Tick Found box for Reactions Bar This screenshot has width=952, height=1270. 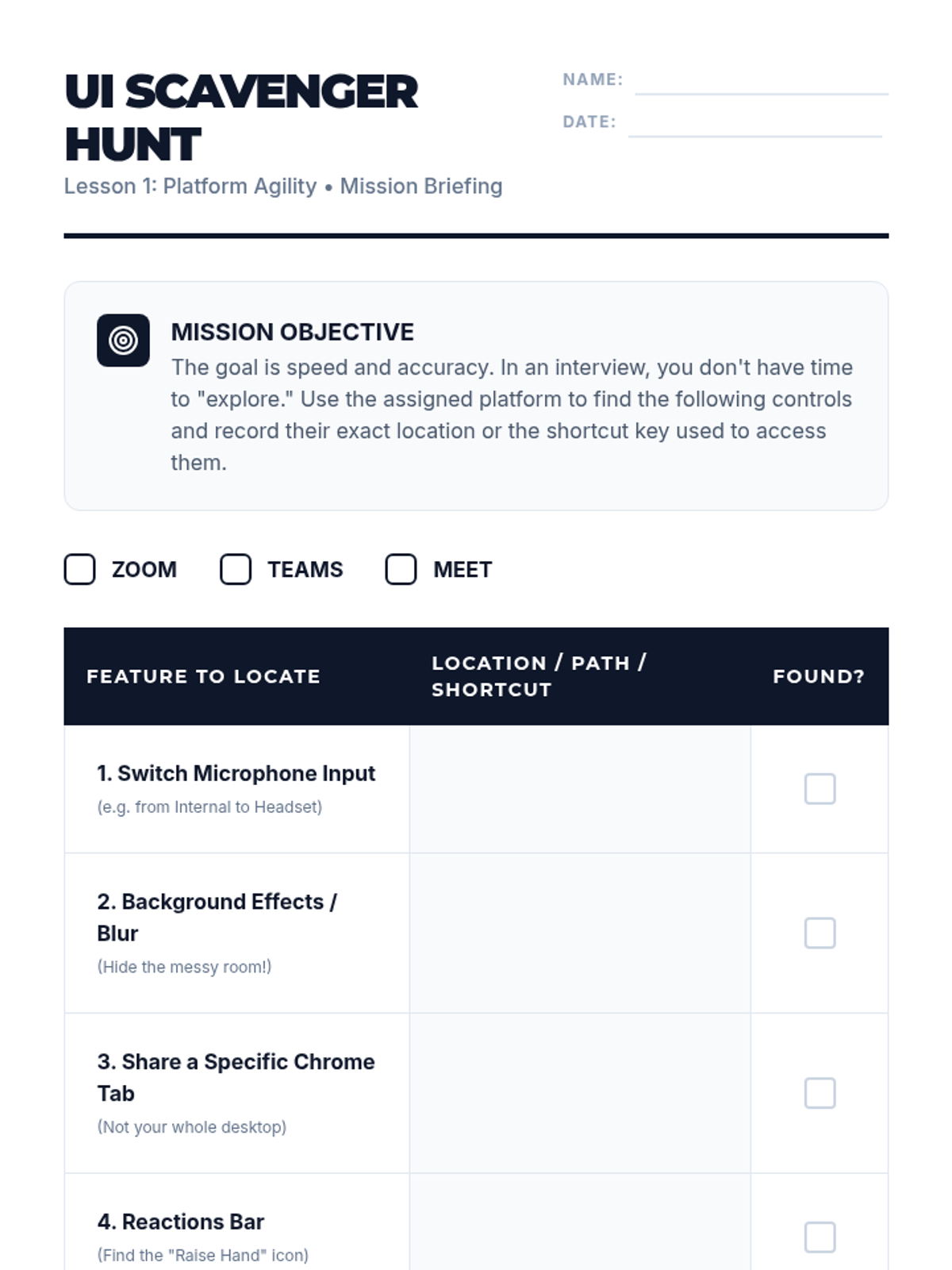(820, 1237)
